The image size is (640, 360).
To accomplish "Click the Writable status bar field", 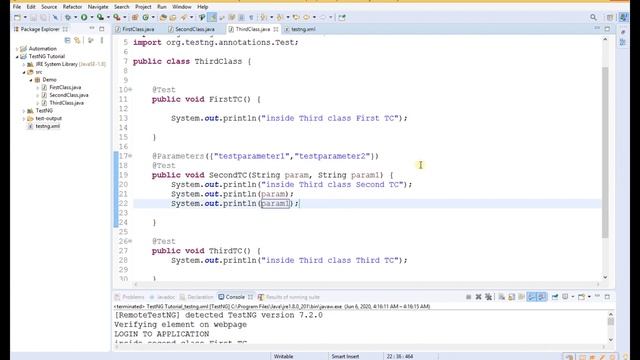I will (x=283, y=356).
